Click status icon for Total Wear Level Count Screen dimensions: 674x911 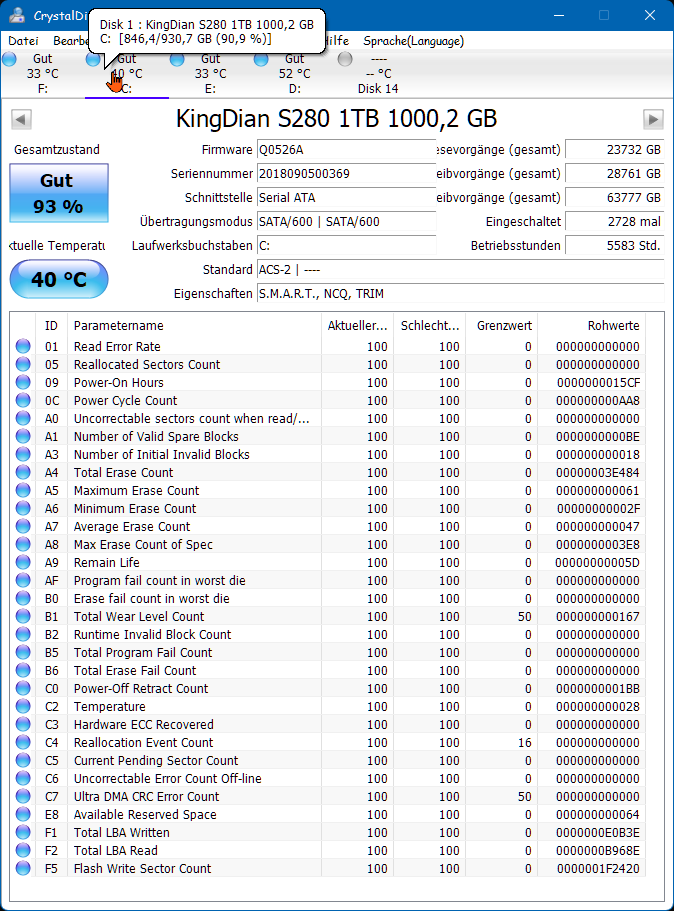pyautogui.click(x=23, y=617)
